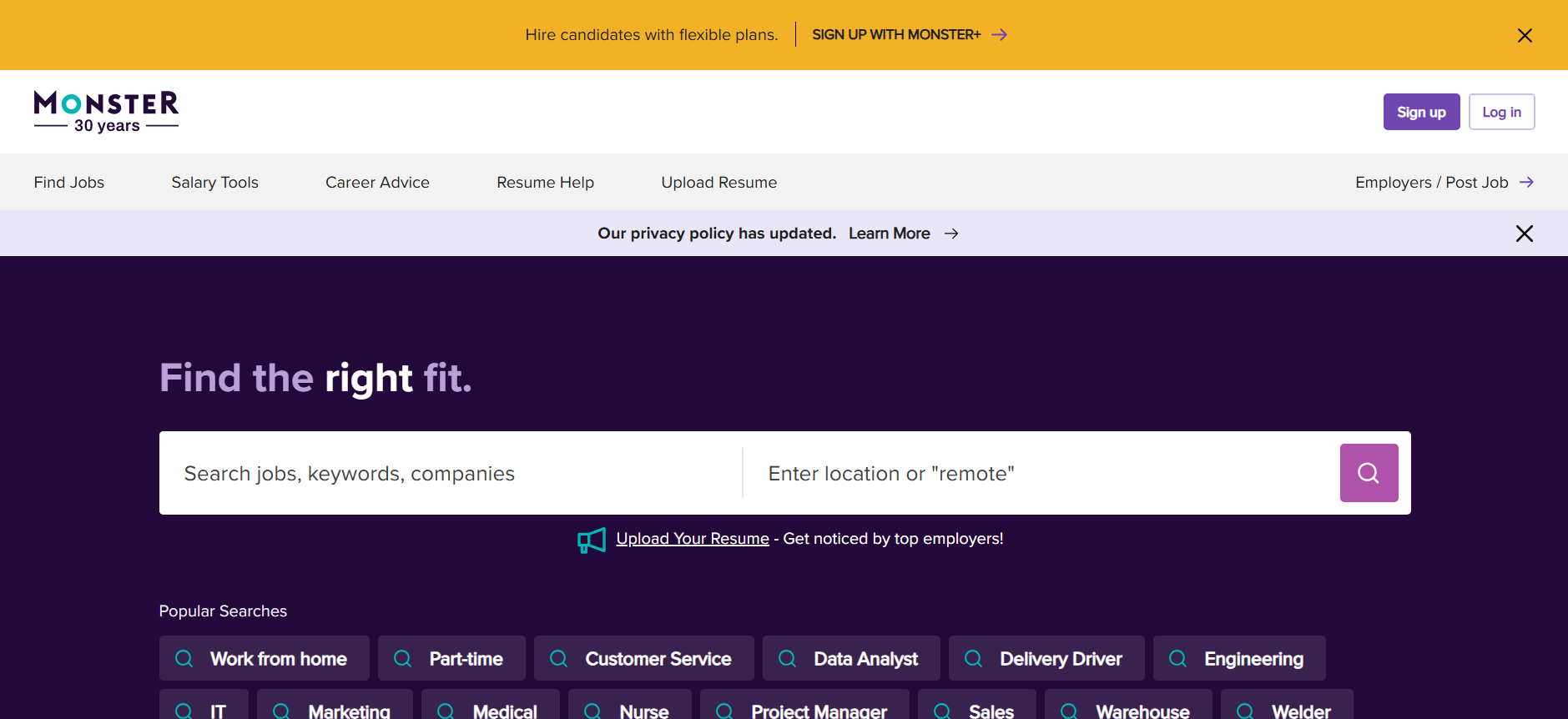Click arrow beside Learn More
The image size is (1568, 719).
click(951, 234)
